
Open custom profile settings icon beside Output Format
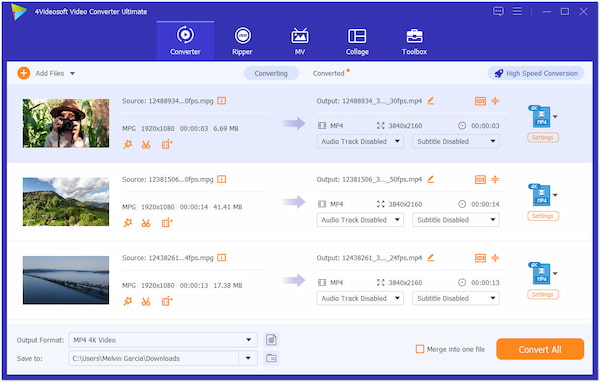point(271,340)
